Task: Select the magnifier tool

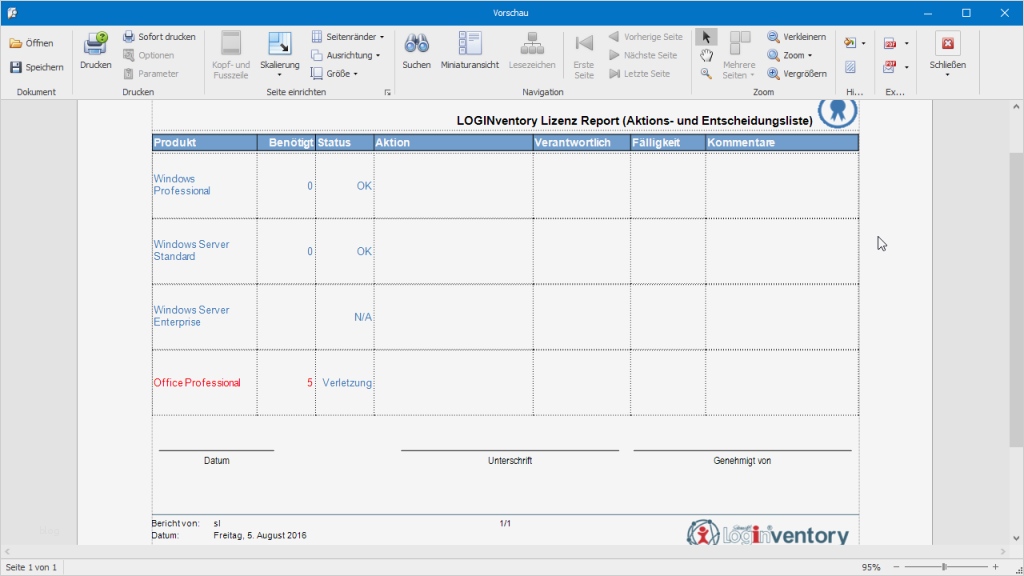Action: click(706, 74)
